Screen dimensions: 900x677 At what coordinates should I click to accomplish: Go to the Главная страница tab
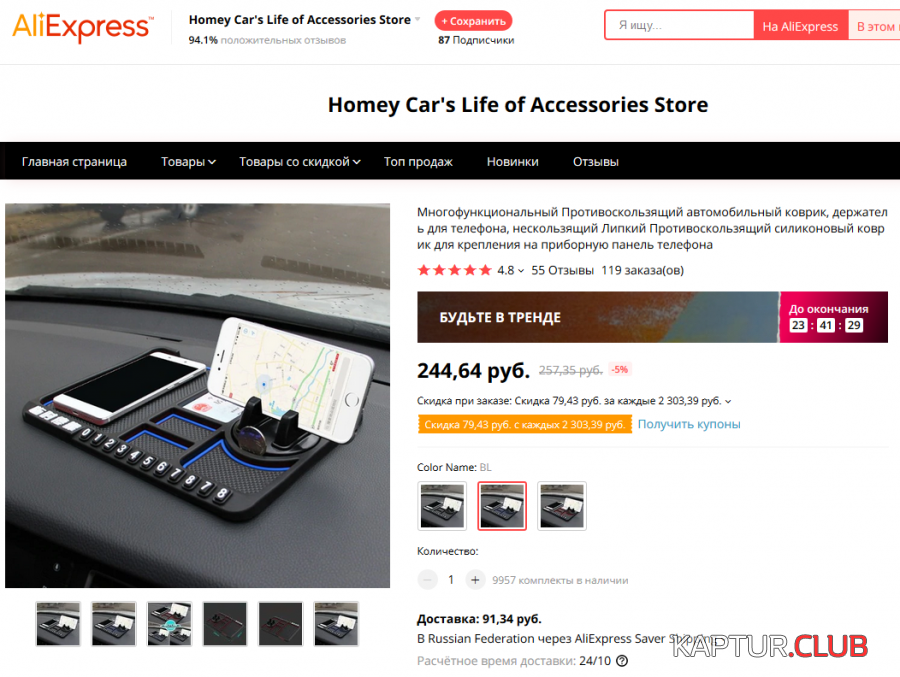coord(74,162)
